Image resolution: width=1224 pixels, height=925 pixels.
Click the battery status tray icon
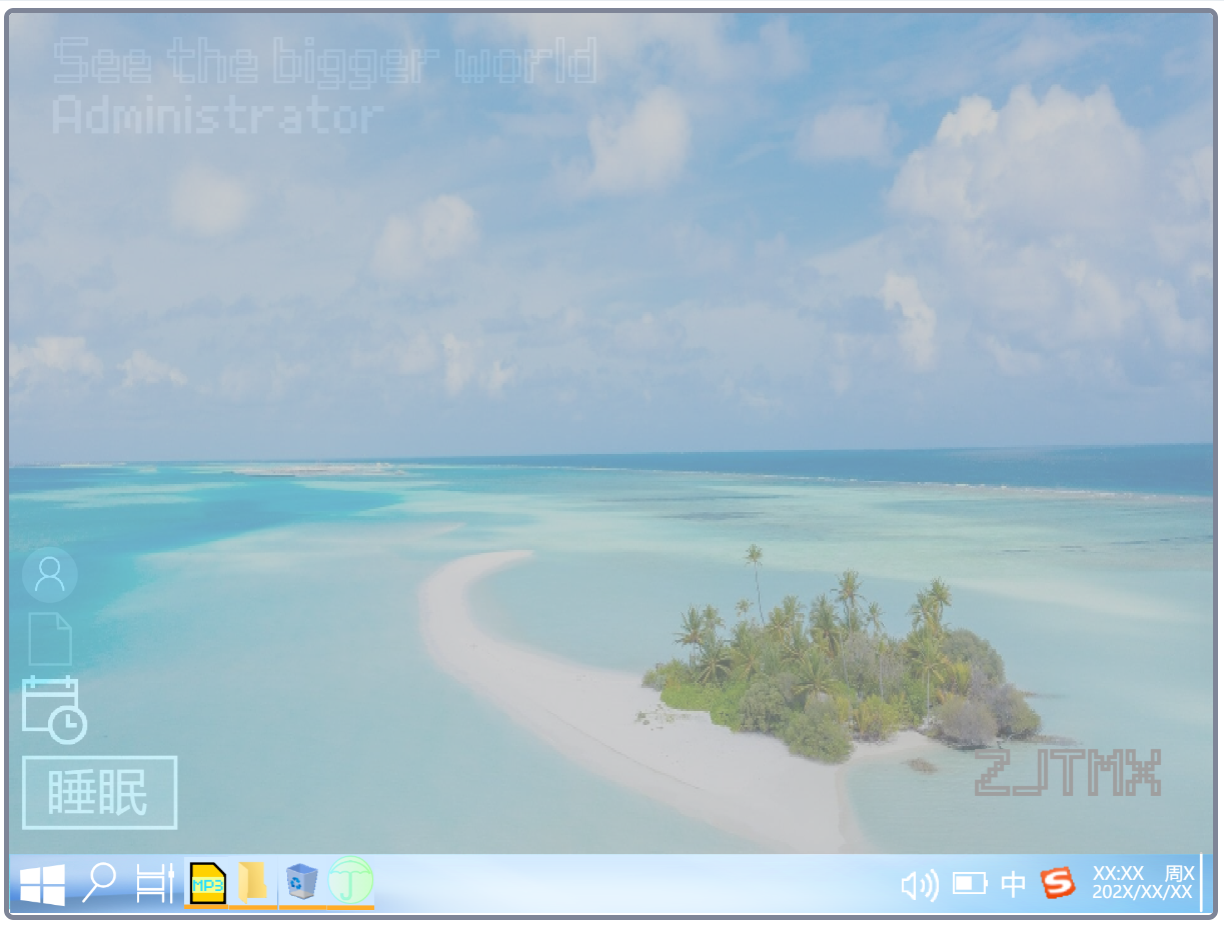(x=970, y=883)
